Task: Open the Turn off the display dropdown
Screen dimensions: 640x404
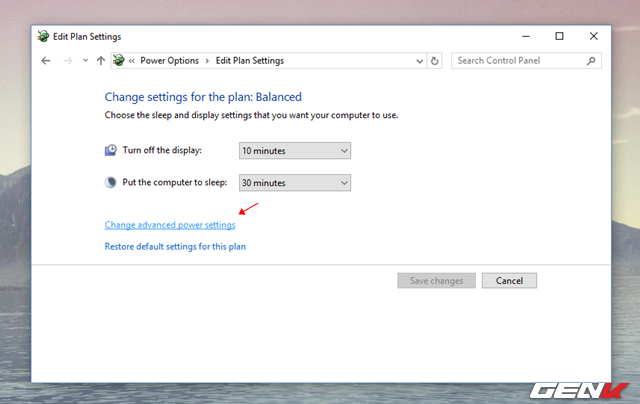Action: point(295,151)
